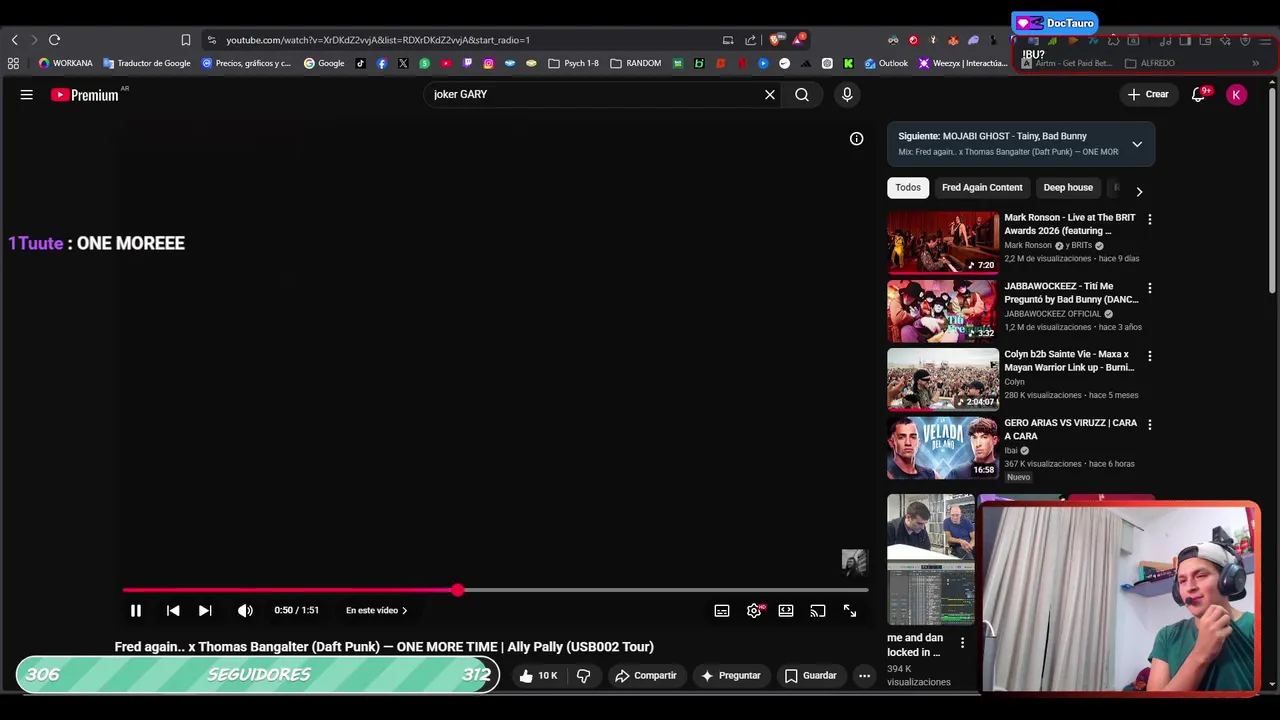Open options for the JABBAWOCKEEZ video
This screenshot has width=1280, height=720.
click(x=1149, y=288)
